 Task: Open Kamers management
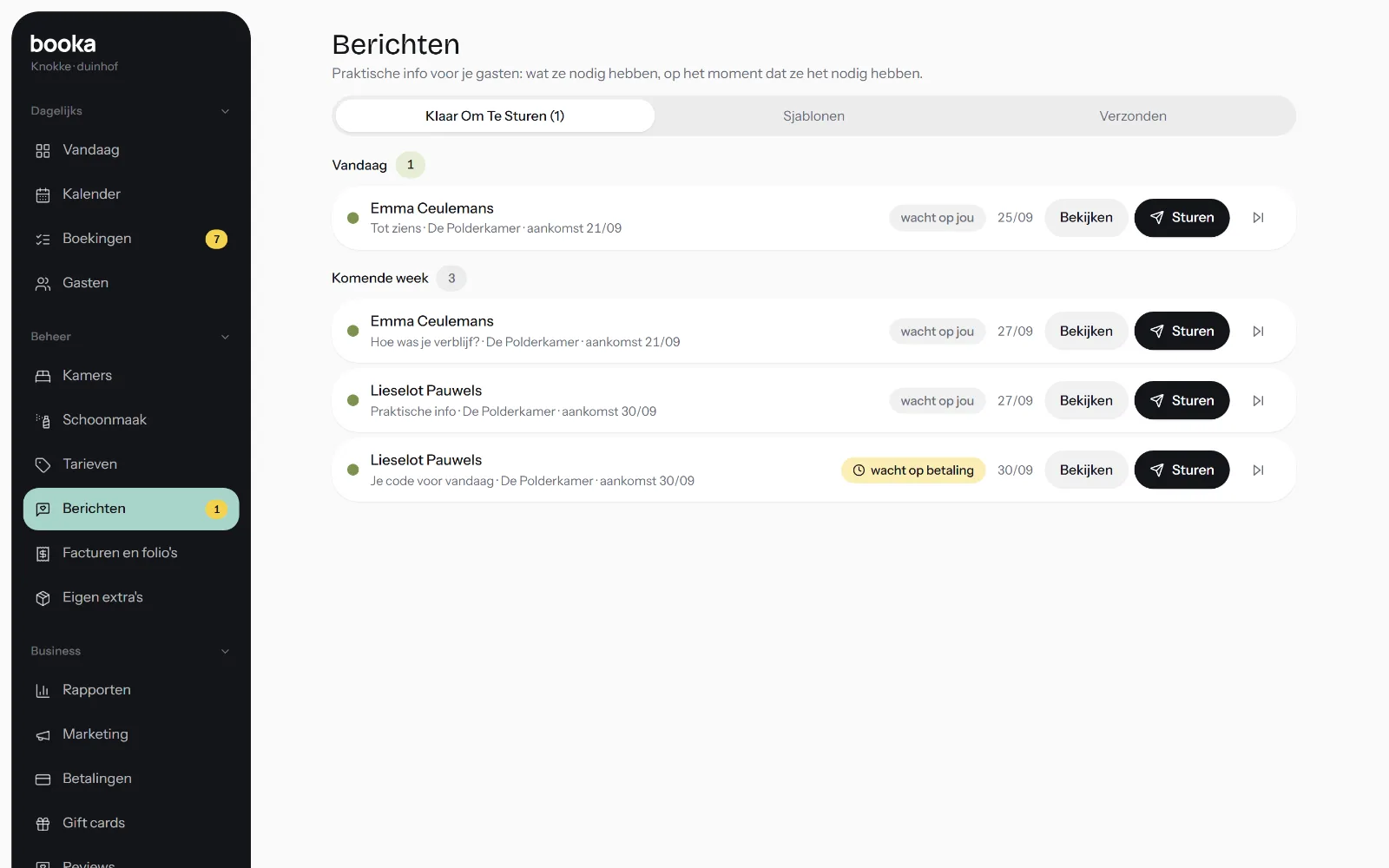131,376
